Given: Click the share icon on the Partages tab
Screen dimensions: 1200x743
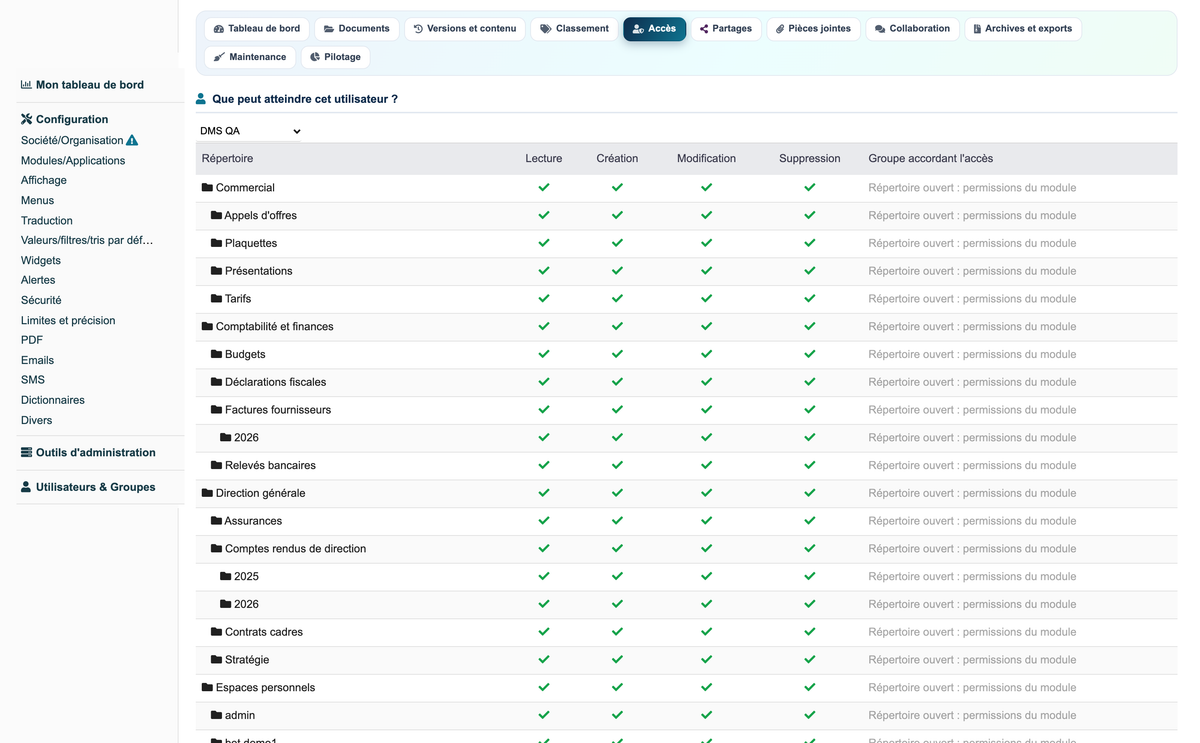Looking at the screenshot, I should click(704, 29).
